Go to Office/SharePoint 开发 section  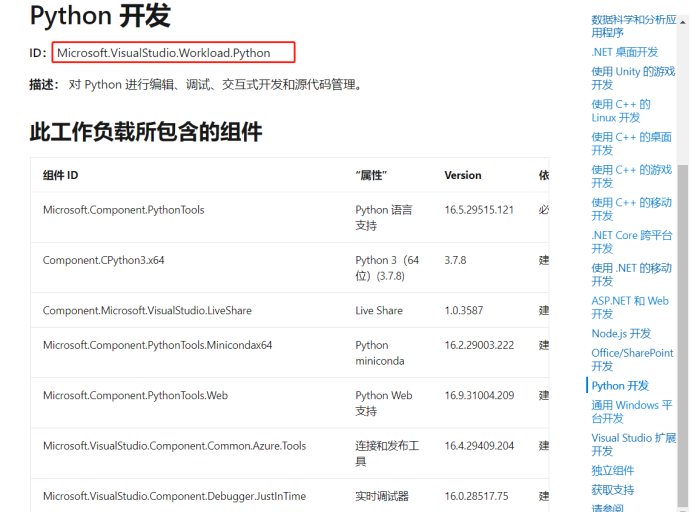coord(632,359)
